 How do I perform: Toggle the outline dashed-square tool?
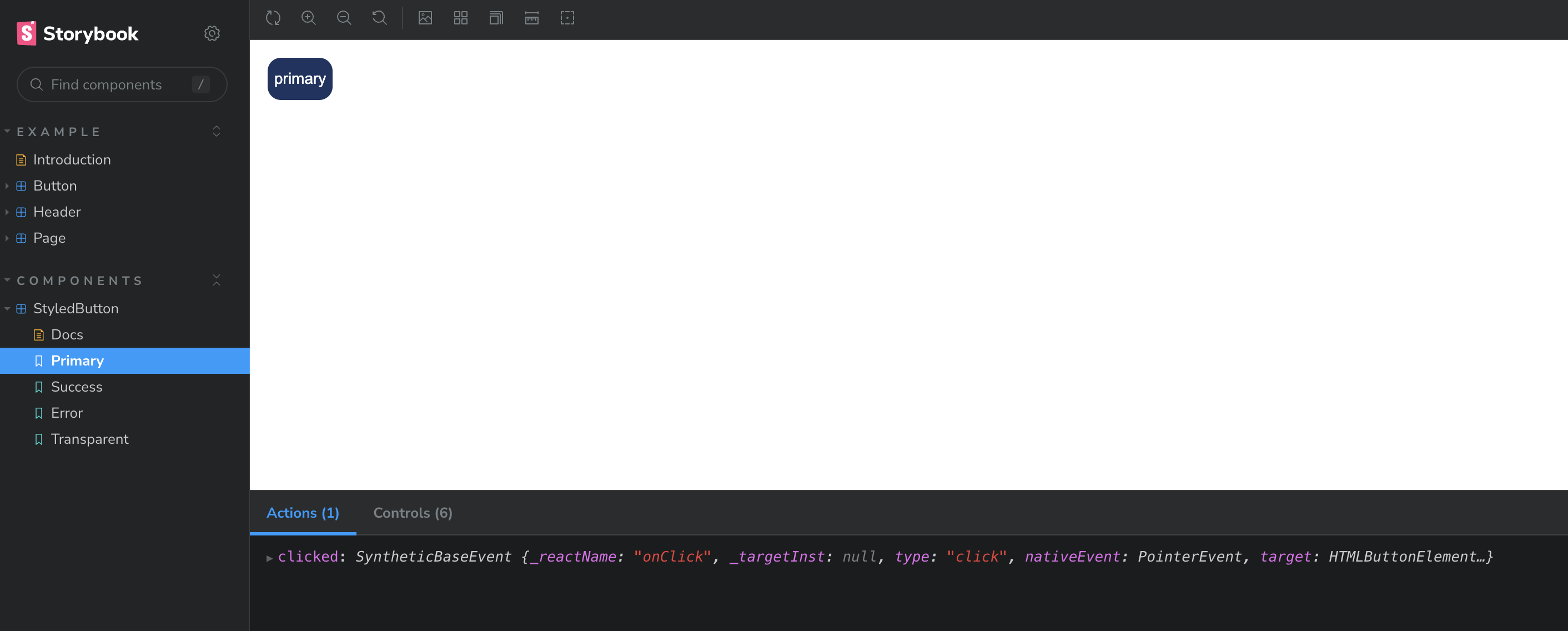click(567, 18)
